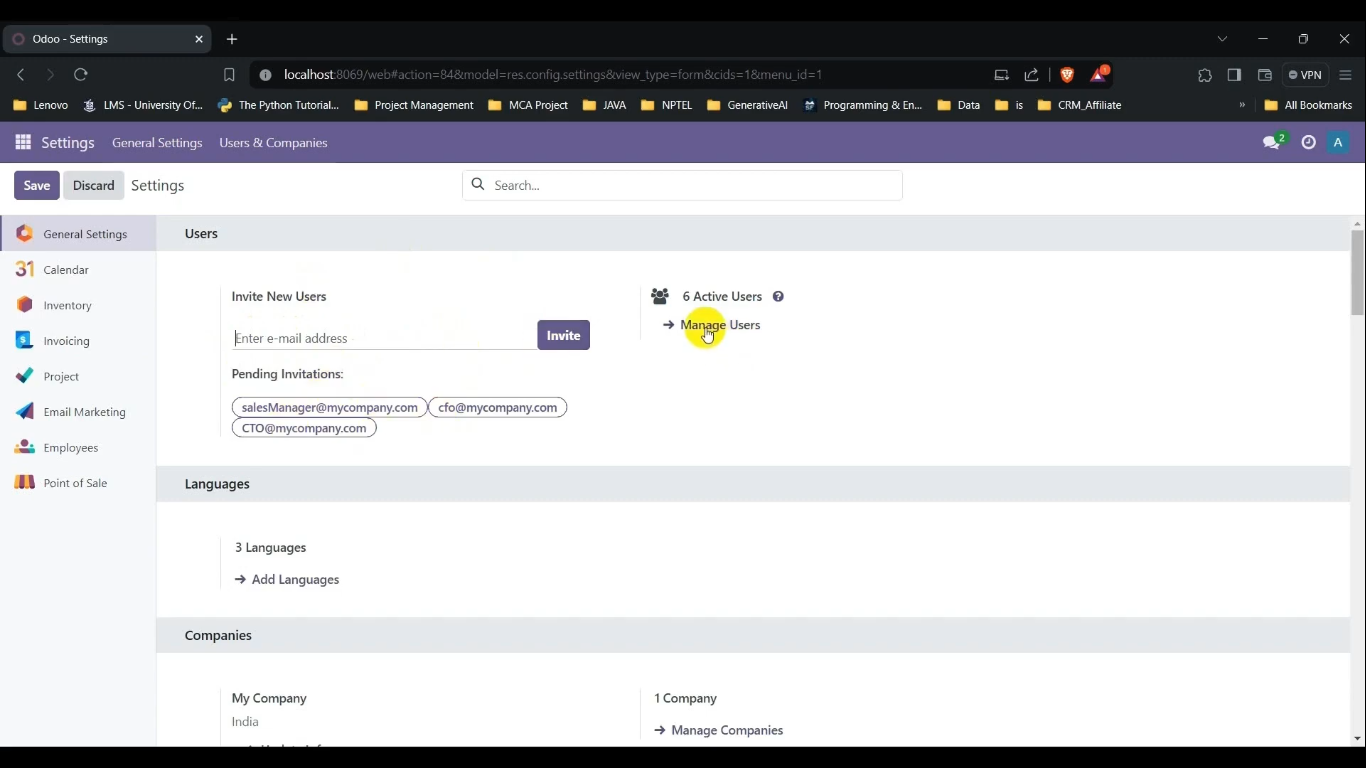Open the All Bookmarks folder
The height and width of the screenshot is (768, 1366).
[1308, 105]
